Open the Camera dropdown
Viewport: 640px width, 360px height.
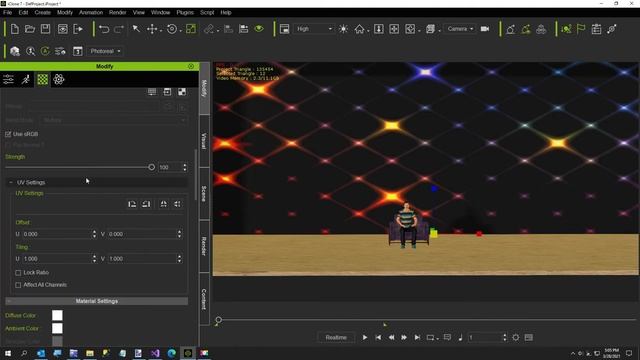click(460, 29)
